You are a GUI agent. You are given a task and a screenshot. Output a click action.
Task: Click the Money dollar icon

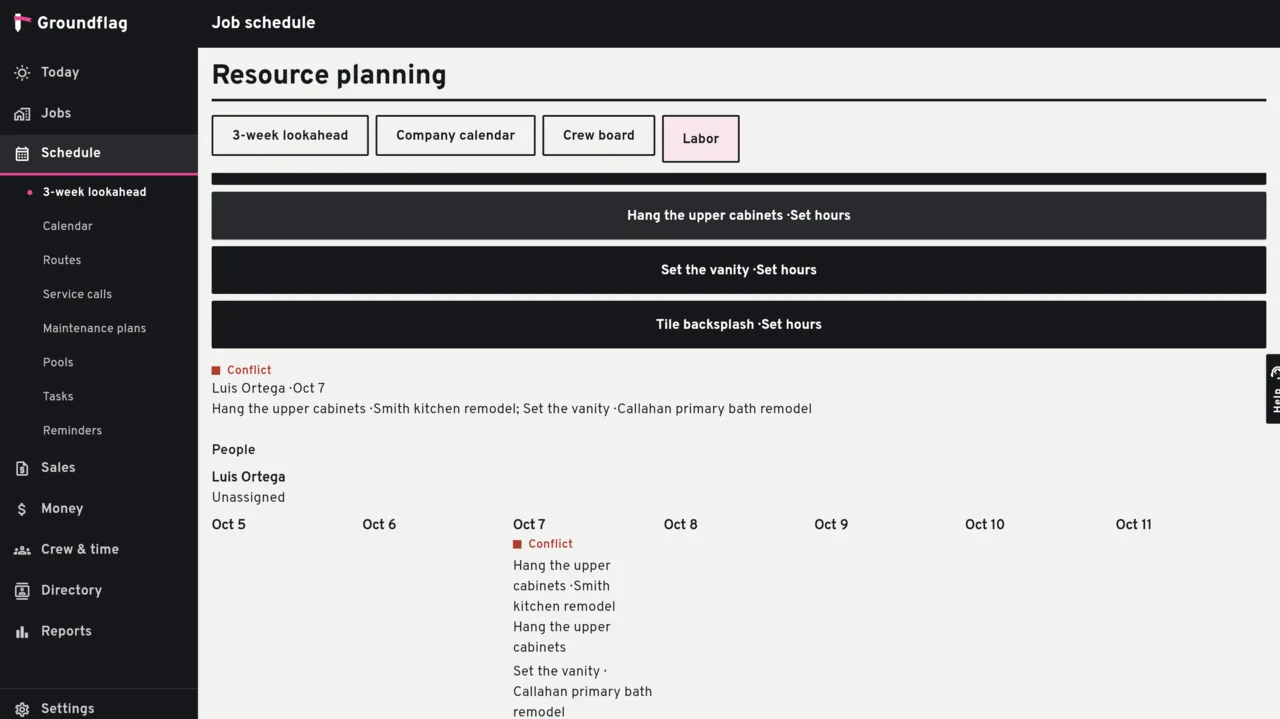tap(22, 509)
